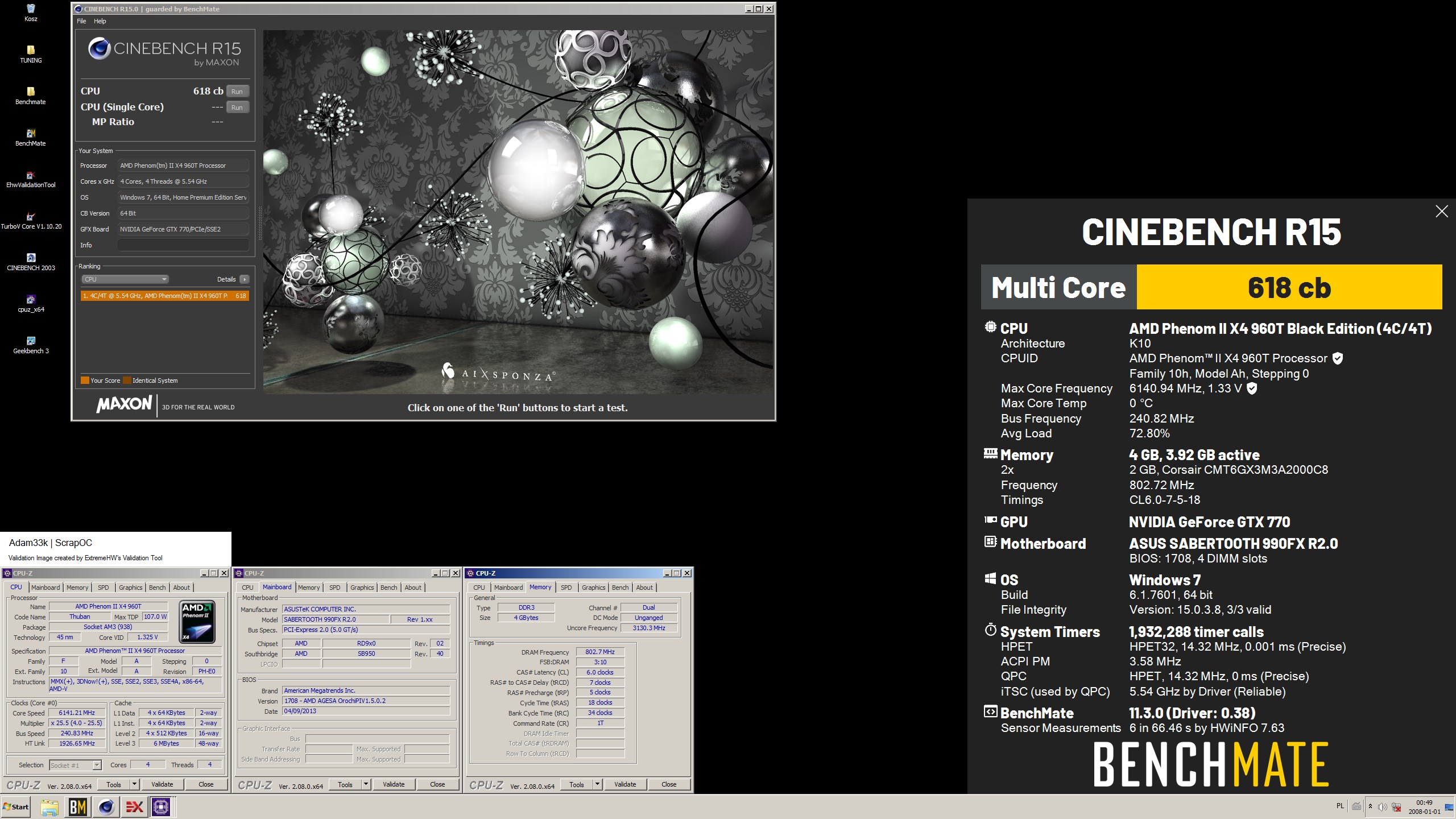Click the ranking Details arrow button
The width and height of the screenshot is (1456, 819).
tap(245, 279)
